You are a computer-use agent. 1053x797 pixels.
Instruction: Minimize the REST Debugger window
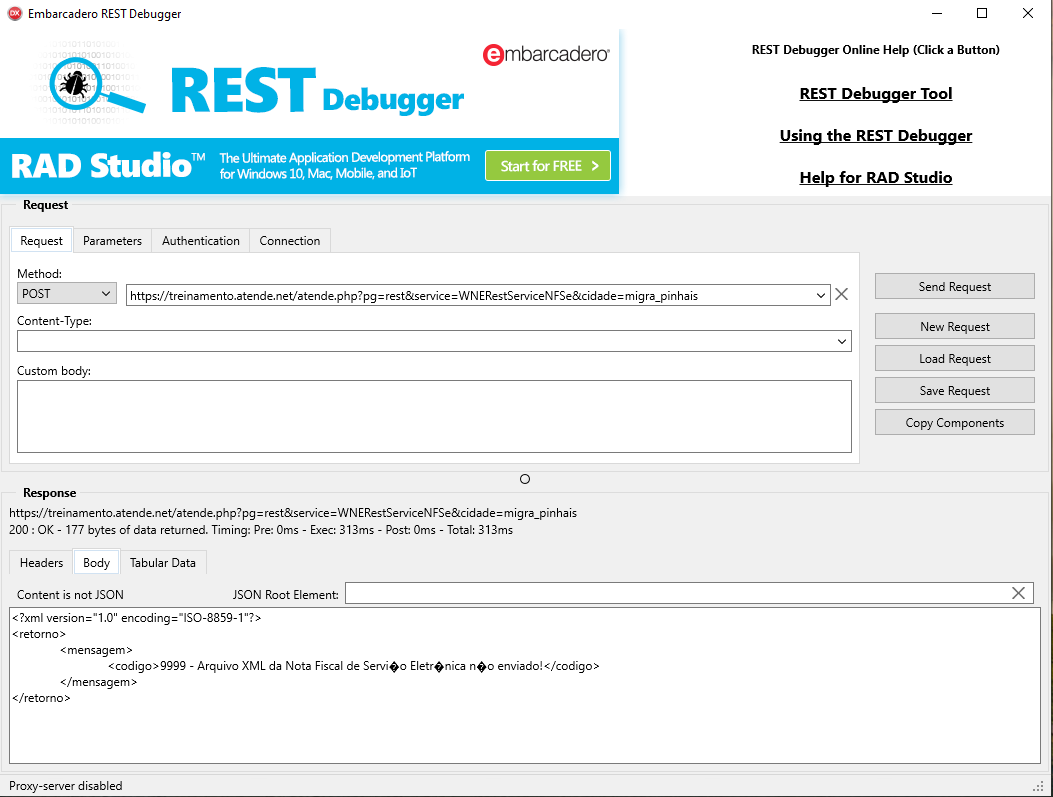coord(937,13)
